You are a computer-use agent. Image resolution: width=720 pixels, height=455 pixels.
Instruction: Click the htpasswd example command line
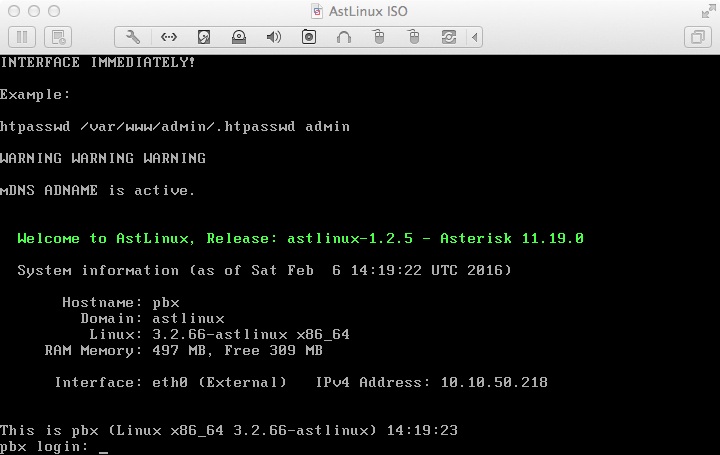tap(174, 127)
